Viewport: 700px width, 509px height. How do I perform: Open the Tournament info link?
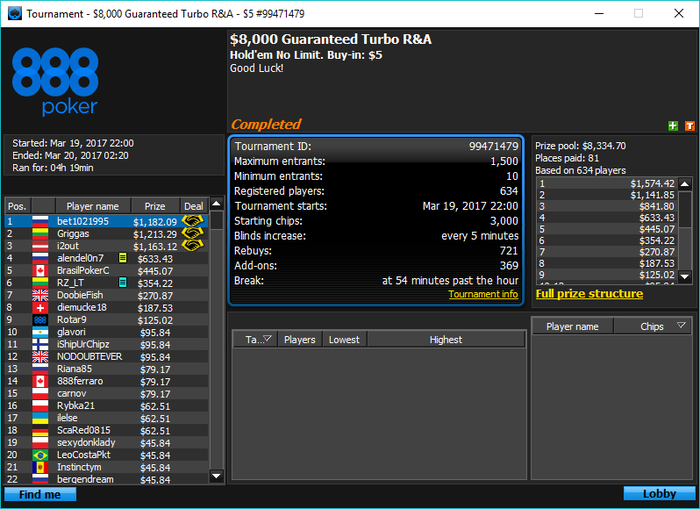pos(483,294)
